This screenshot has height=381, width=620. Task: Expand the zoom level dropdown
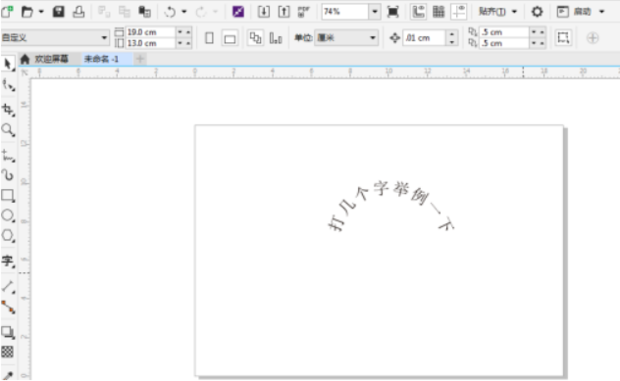[374, 12]
